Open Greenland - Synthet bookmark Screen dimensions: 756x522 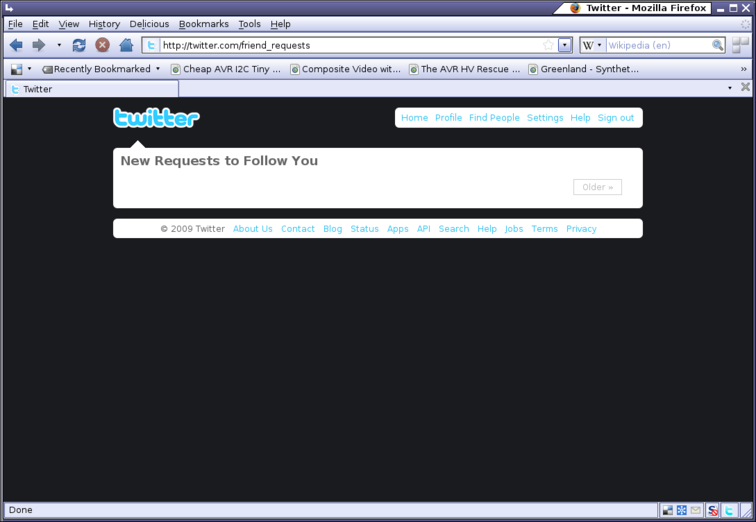point(583,69)
